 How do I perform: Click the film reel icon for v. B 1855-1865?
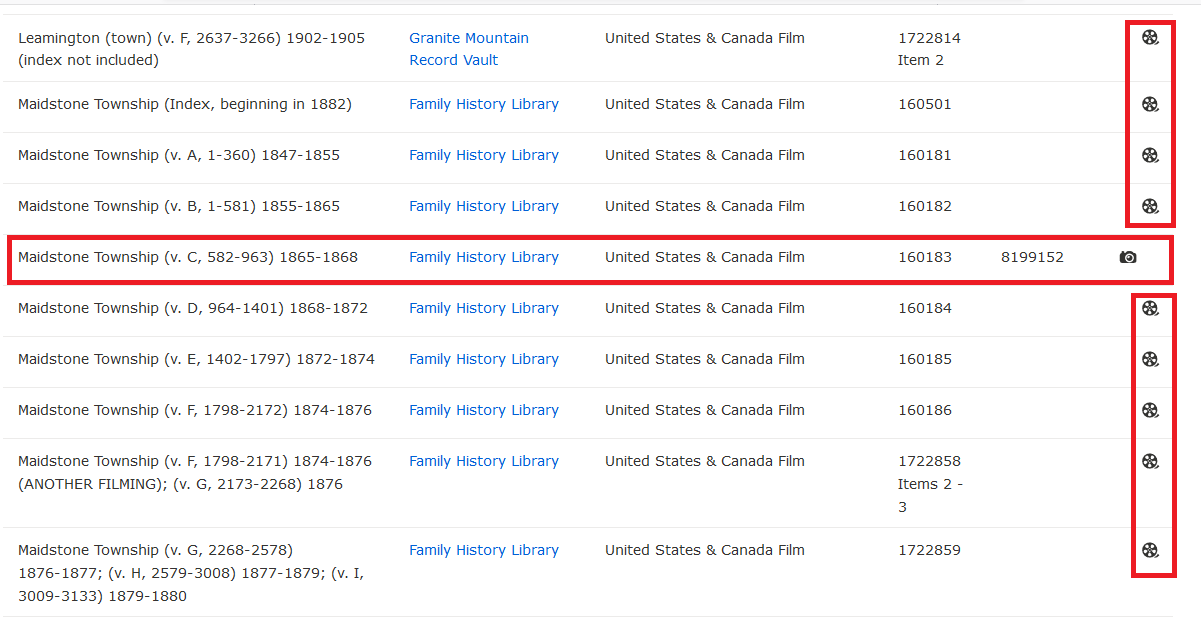click(1151, 206)
